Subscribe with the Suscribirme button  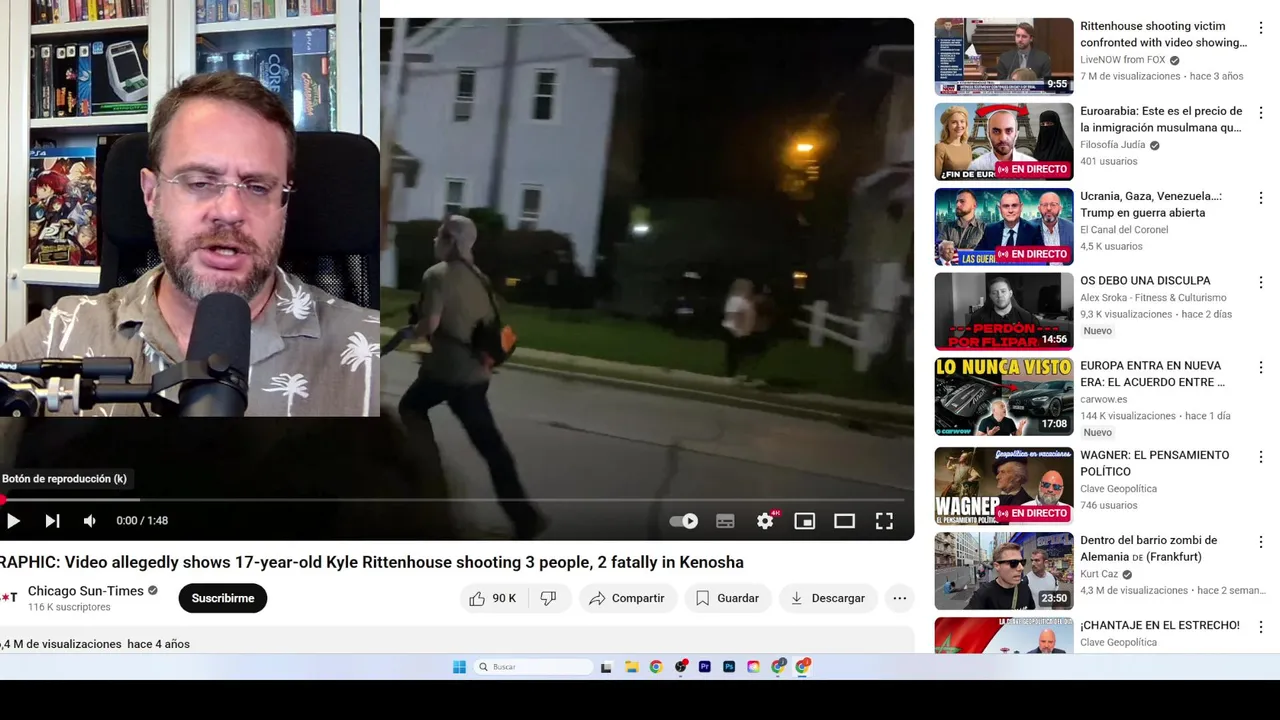223,598
